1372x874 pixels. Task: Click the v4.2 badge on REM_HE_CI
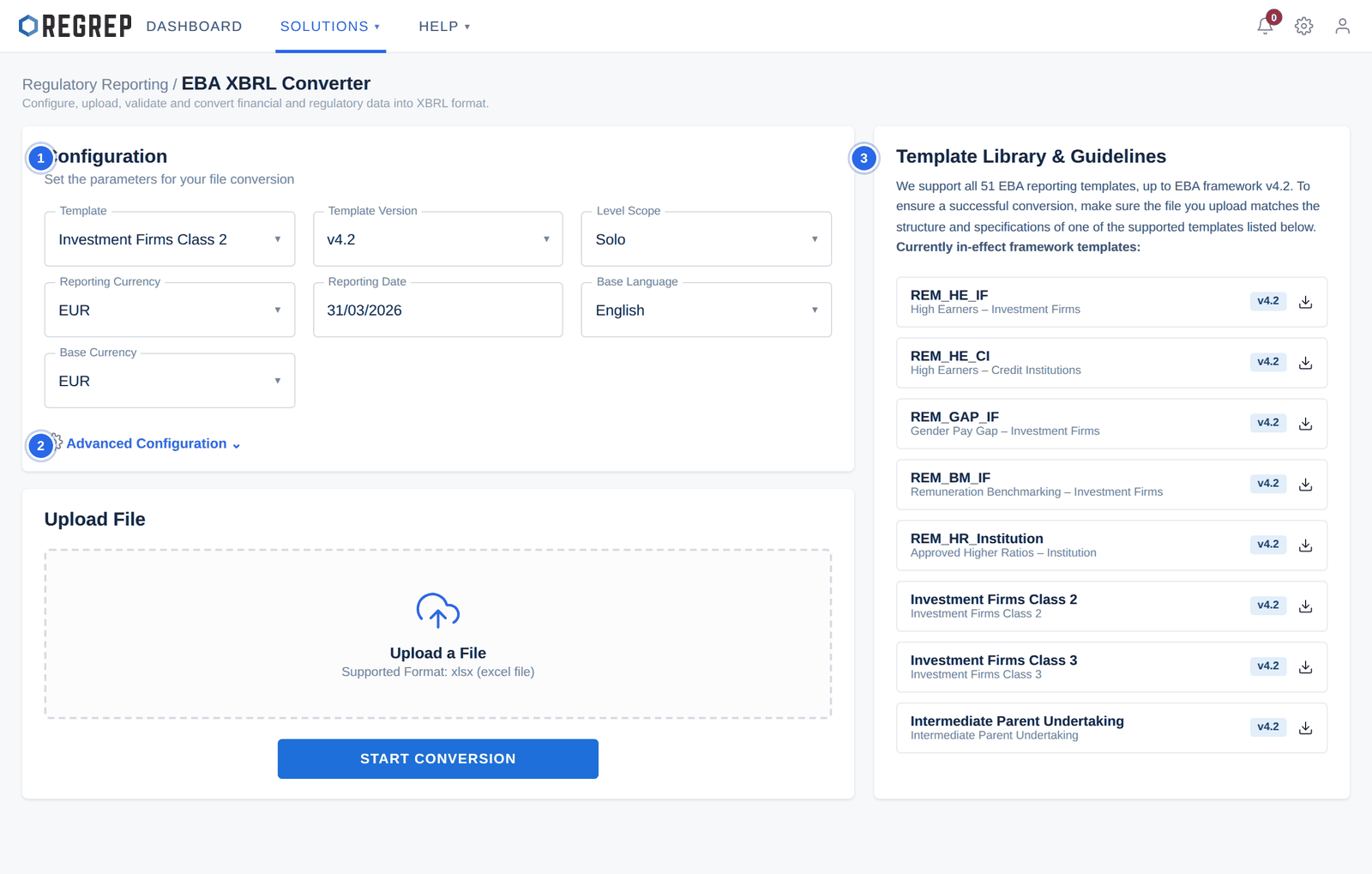tap(1268, 362)
